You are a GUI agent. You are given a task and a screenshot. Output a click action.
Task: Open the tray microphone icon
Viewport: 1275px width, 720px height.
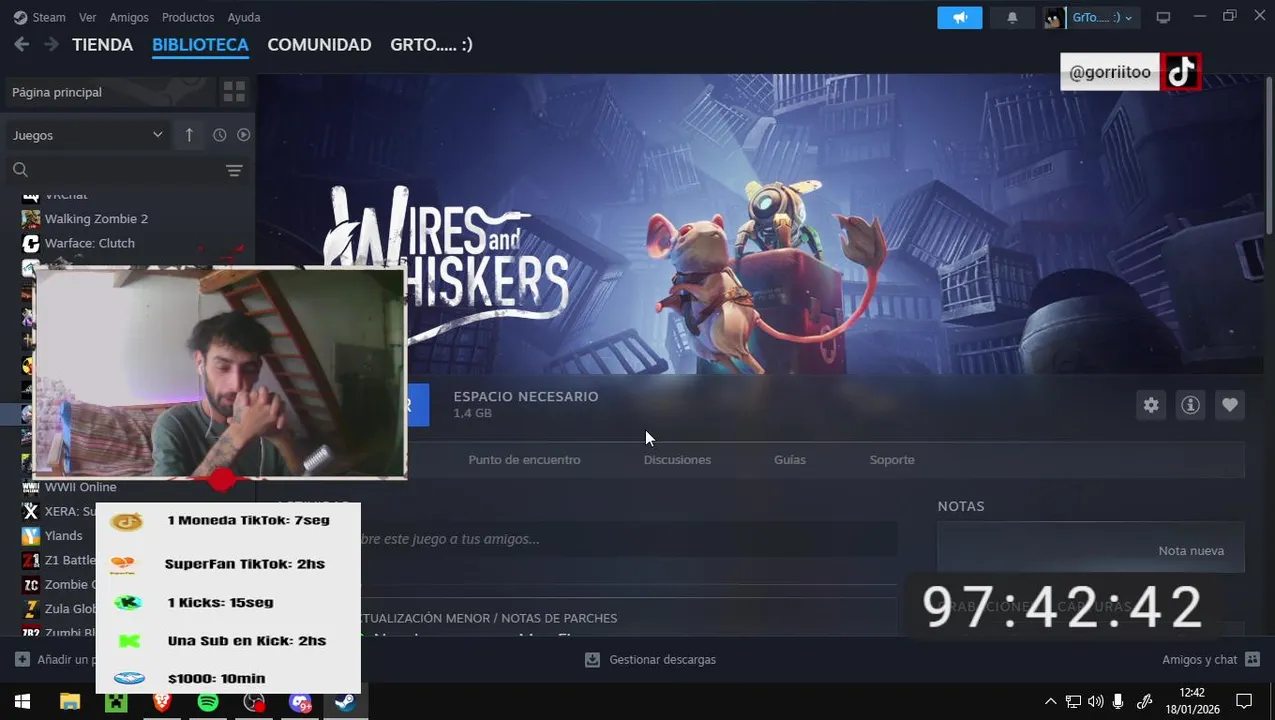click(1118, 702)
